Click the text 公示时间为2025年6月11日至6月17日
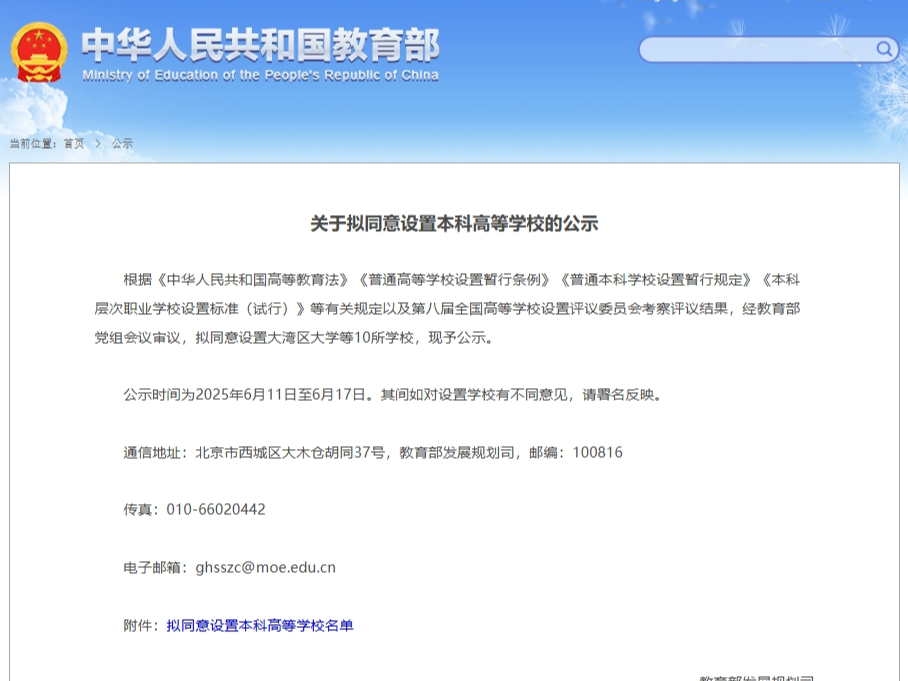Screen dimensions: 908x681 tap(244, 395)
